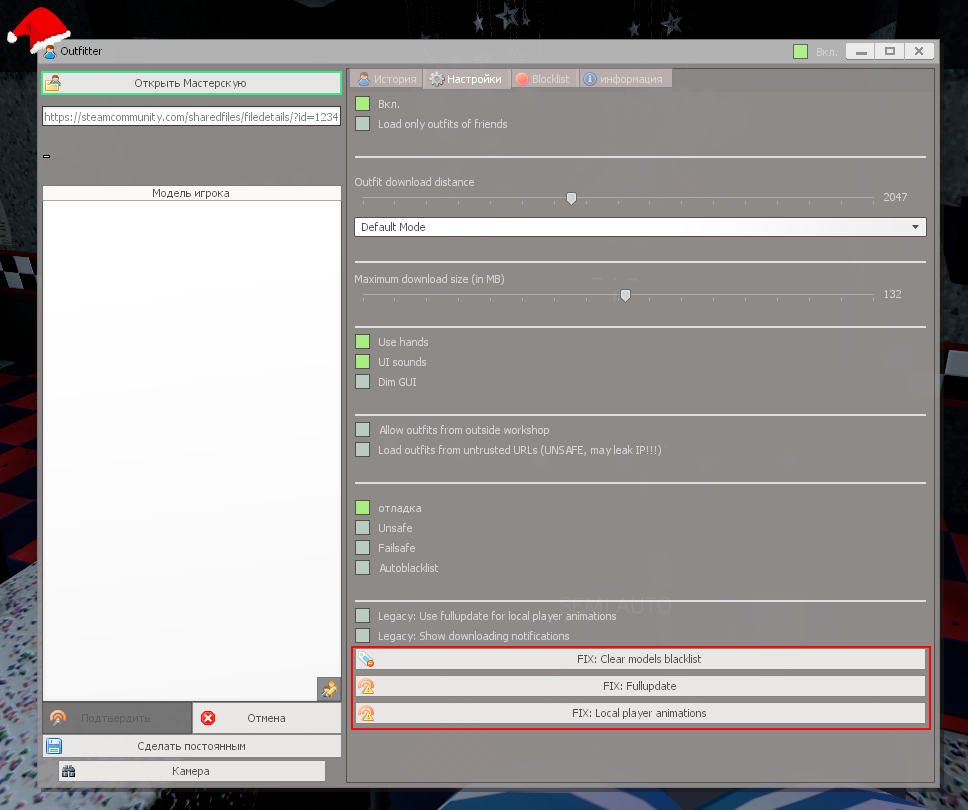The image size is (968, 810).
Task: Click the red X icon beside Отмена
Action: pos(208,718)
